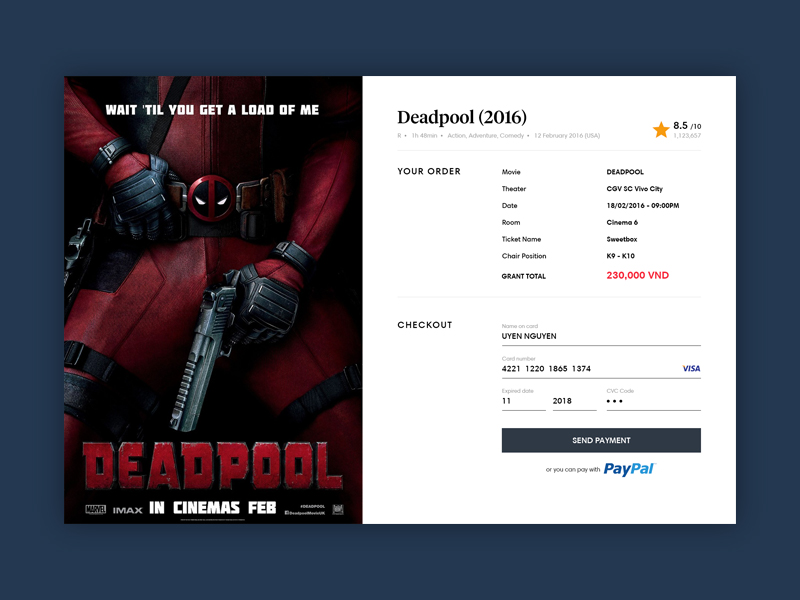Click the CGV SC Vivo City theater value
This screenshot has height=600, width=800.
point(634,189)
